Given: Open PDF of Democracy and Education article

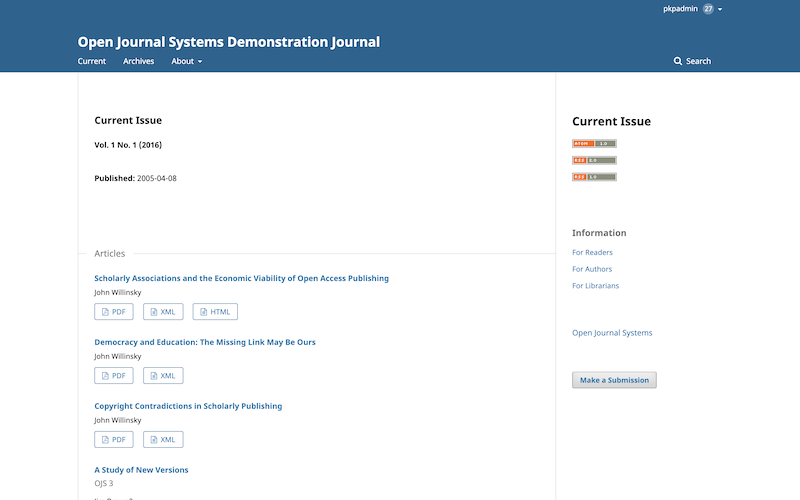Looking at the screenshot, I should tap(113, 376).
